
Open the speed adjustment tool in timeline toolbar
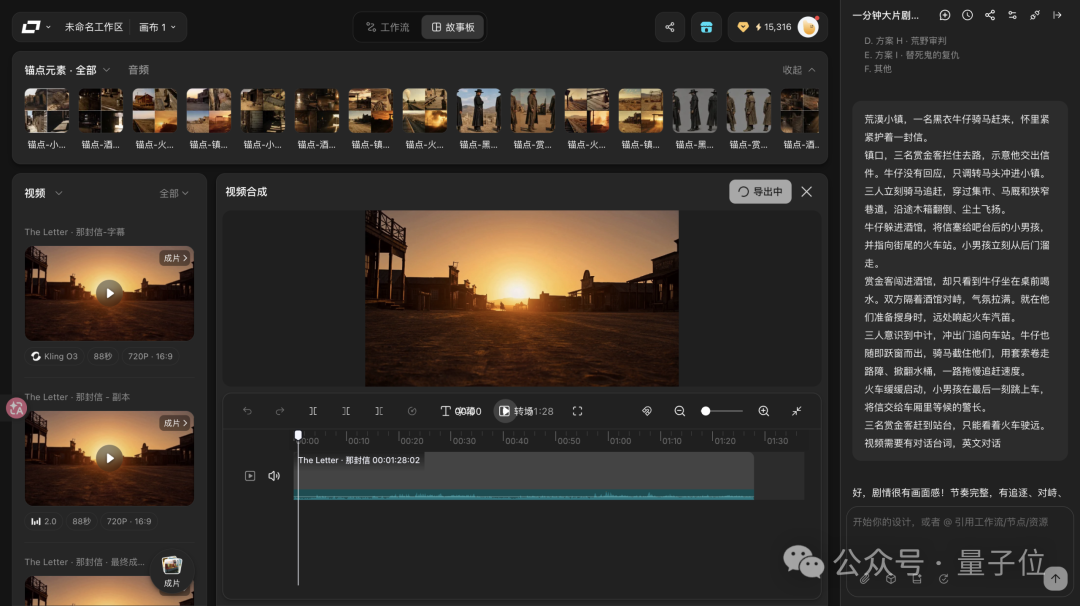pos(412,411)
